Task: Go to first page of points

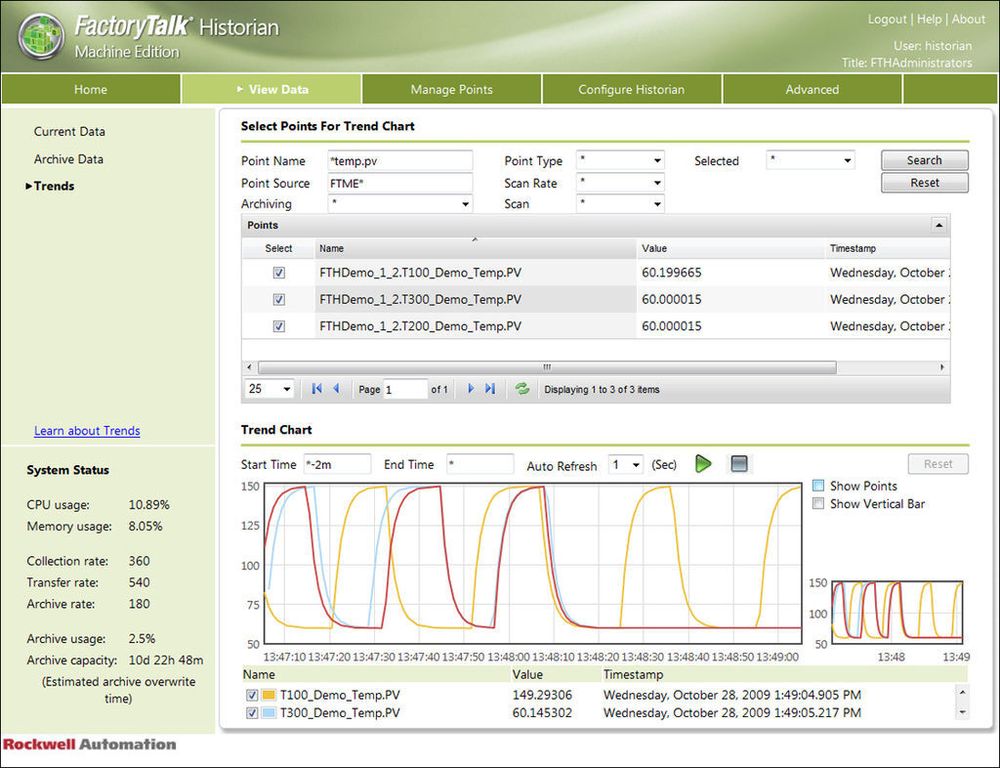Action: pos(317,389)
